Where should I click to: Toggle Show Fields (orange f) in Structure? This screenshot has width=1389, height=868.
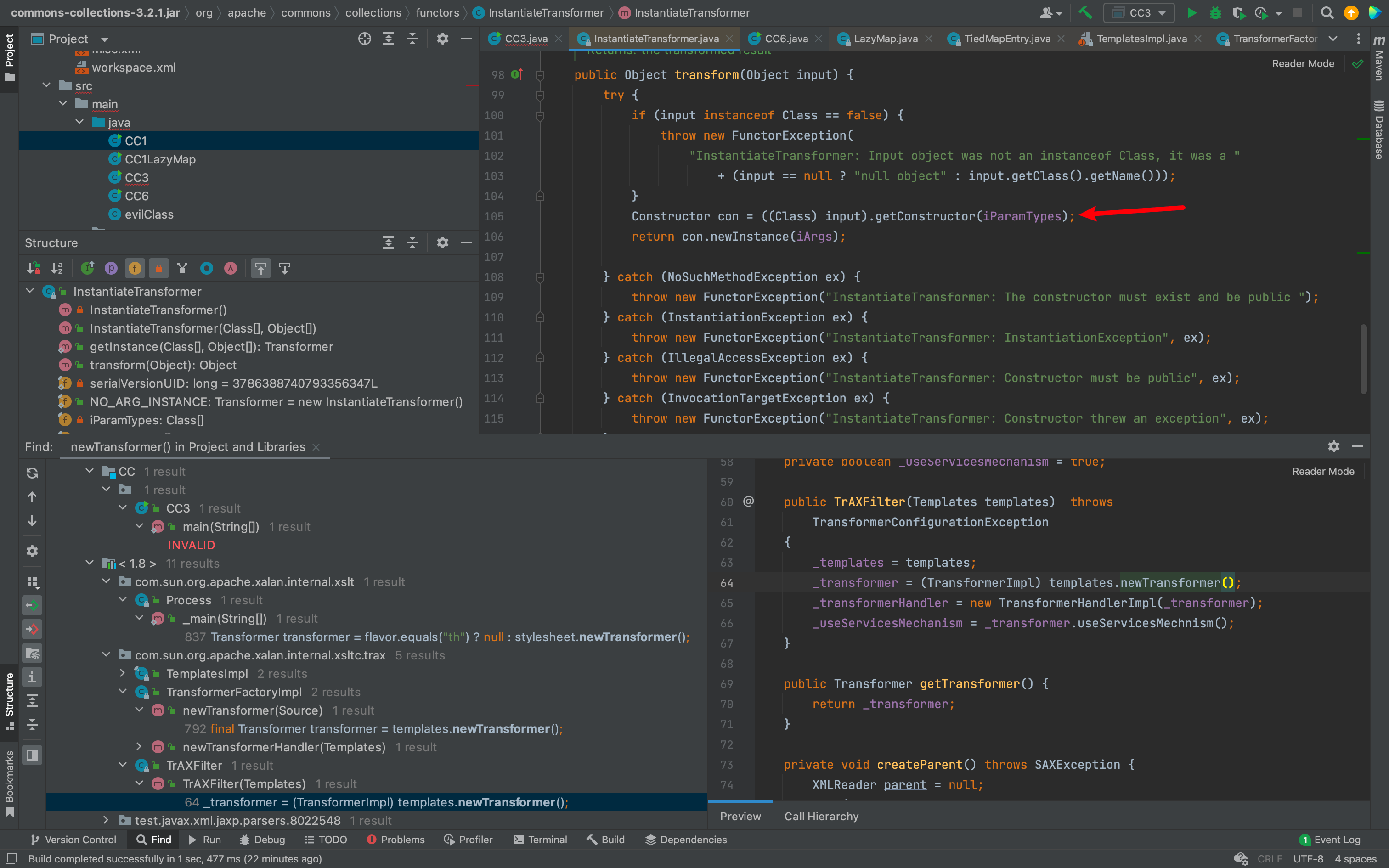[x=135, y=268]
